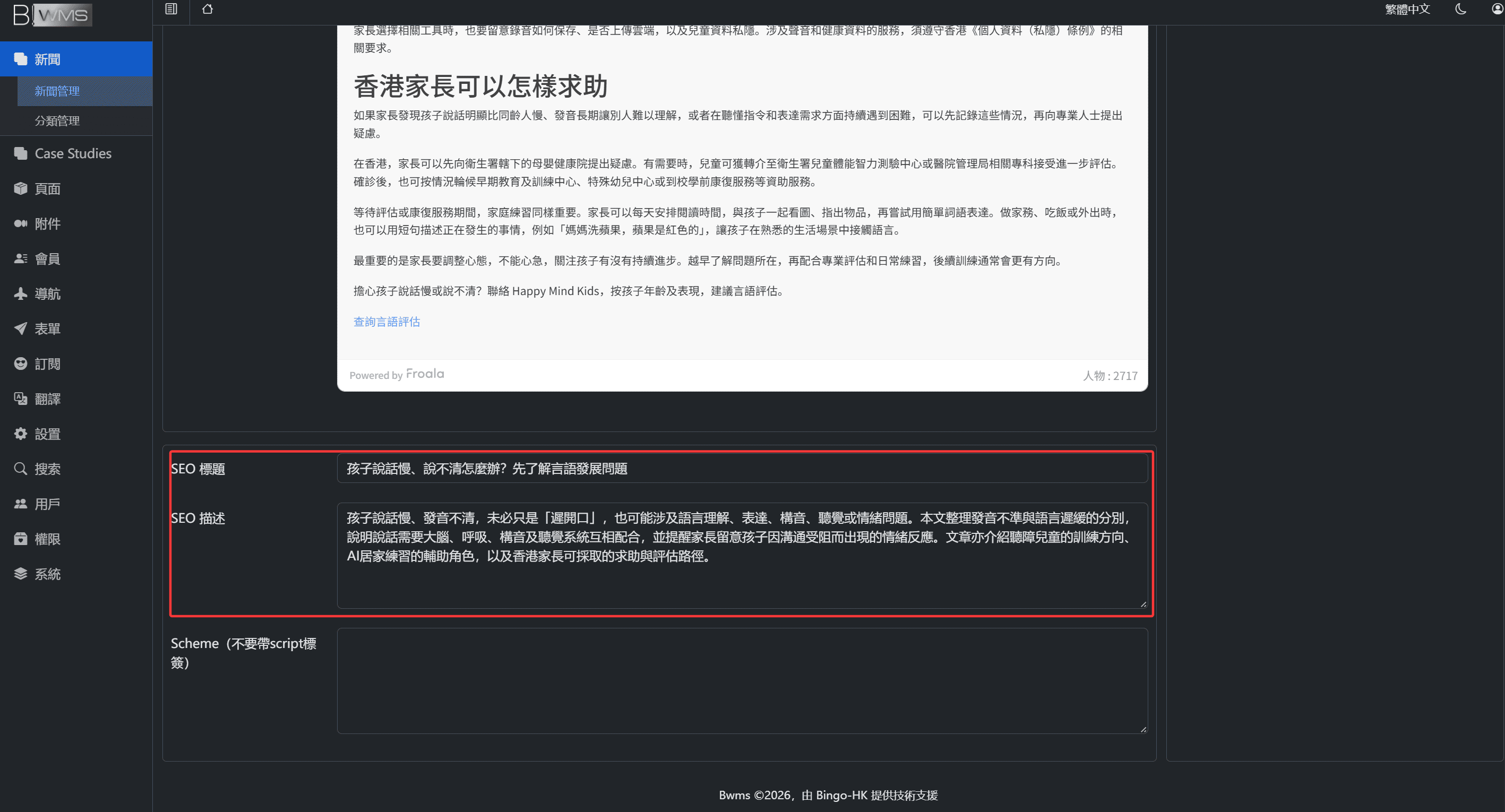Image resolution: width=1505 pixels, height=812 pixels.
Task: Click the 人物 : 2717 character counter
Action: [x=1110, y=376]
